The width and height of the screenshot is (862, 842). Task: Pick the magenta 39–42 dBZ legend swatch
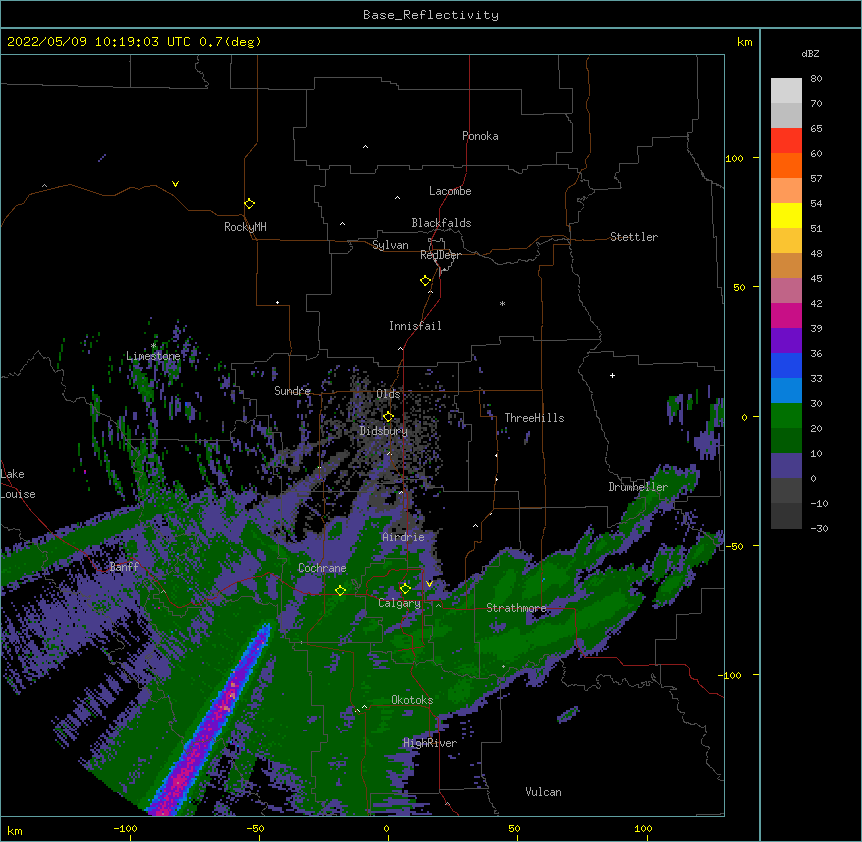(786, 315)
